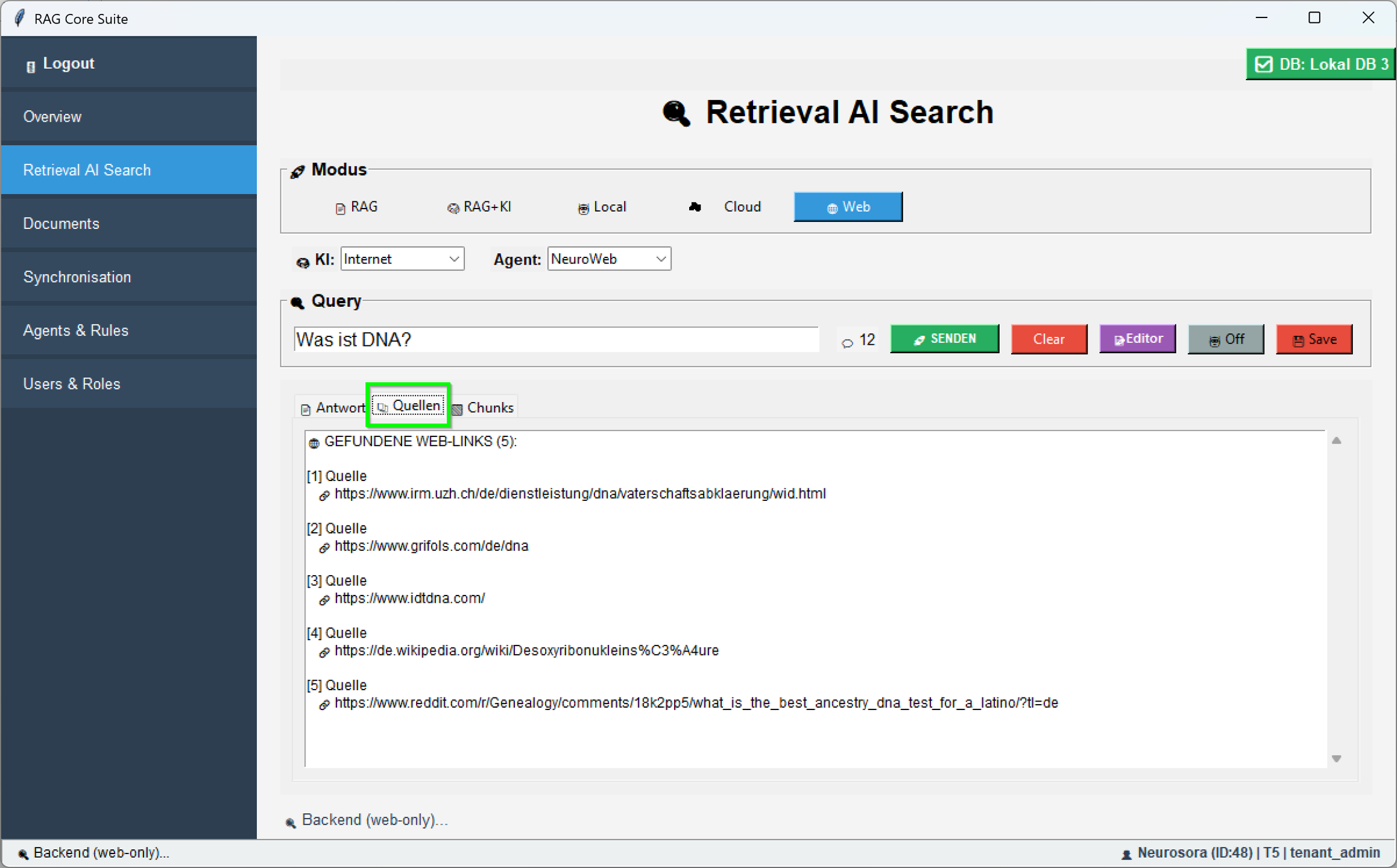Click the link icon next to the grifols.com URL
Screen dimensions: 1397x868
(x=324, y=547)
